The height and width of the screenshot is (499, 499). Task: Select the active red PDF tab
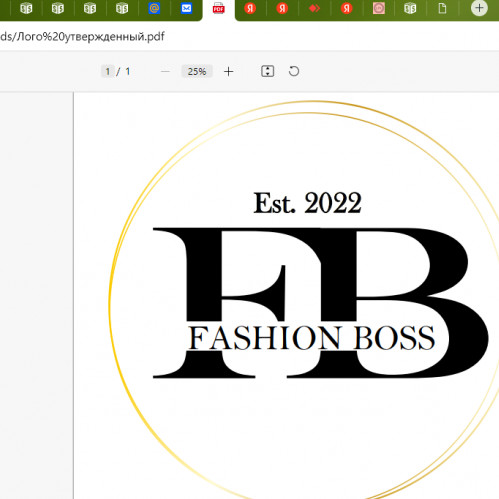point(219,8)
